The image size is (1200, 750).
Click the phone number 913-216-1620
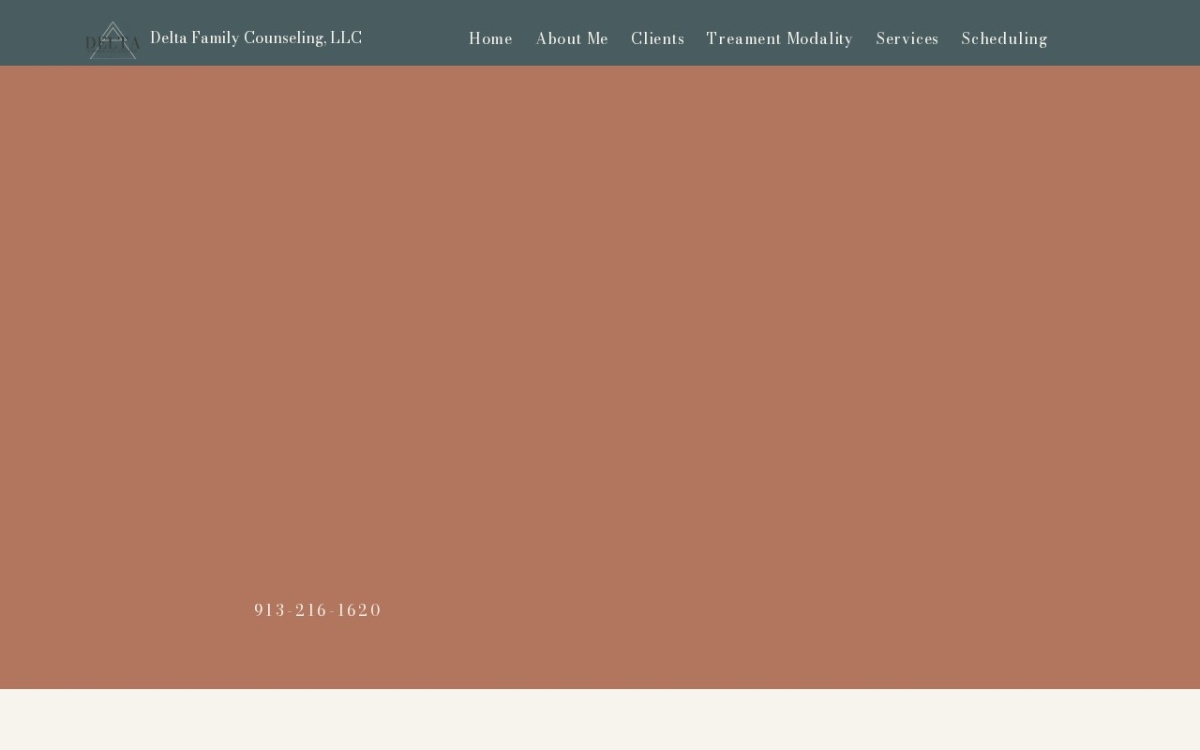coord(318,610)
